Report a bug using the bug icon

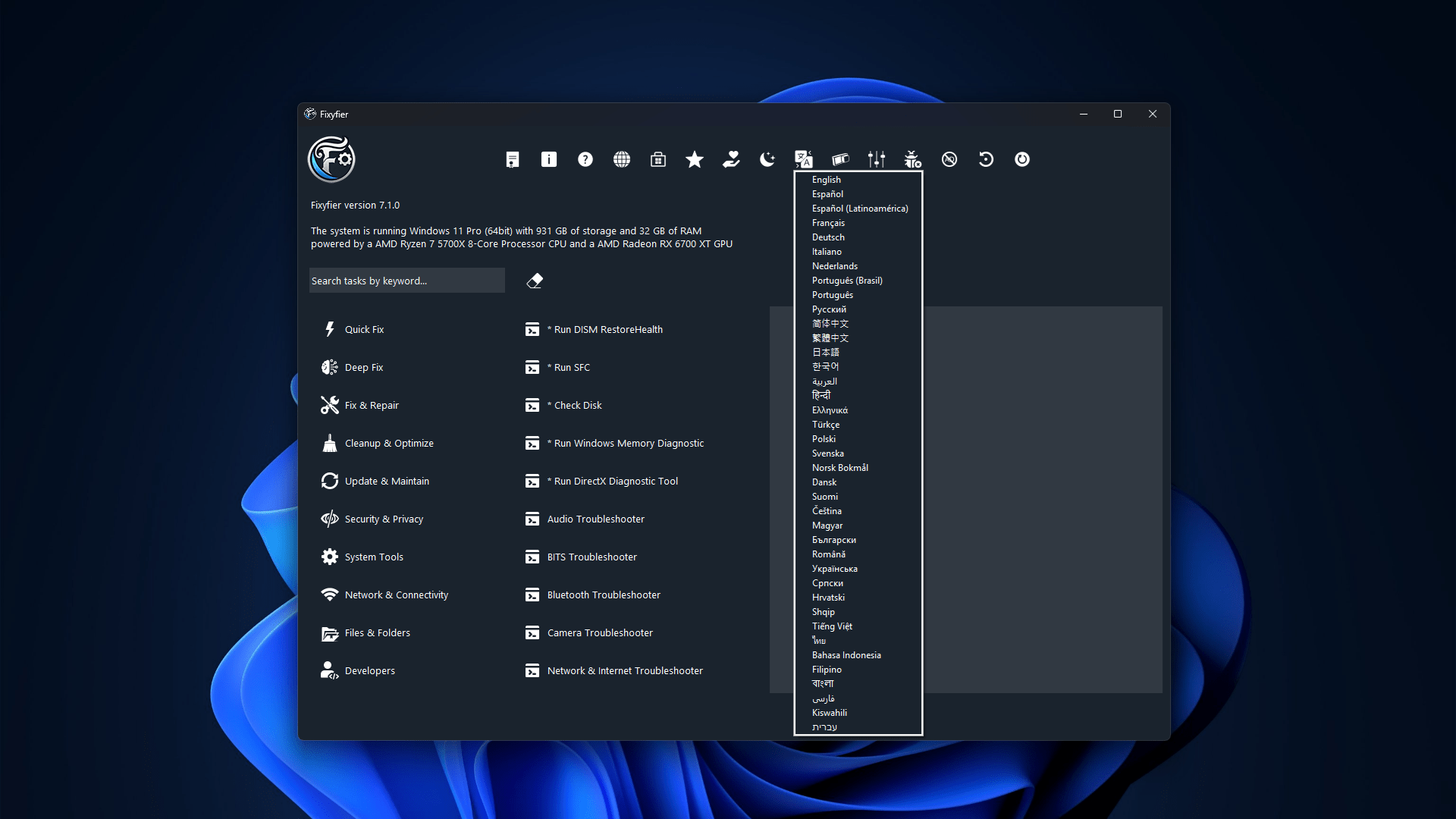[912, 159]
